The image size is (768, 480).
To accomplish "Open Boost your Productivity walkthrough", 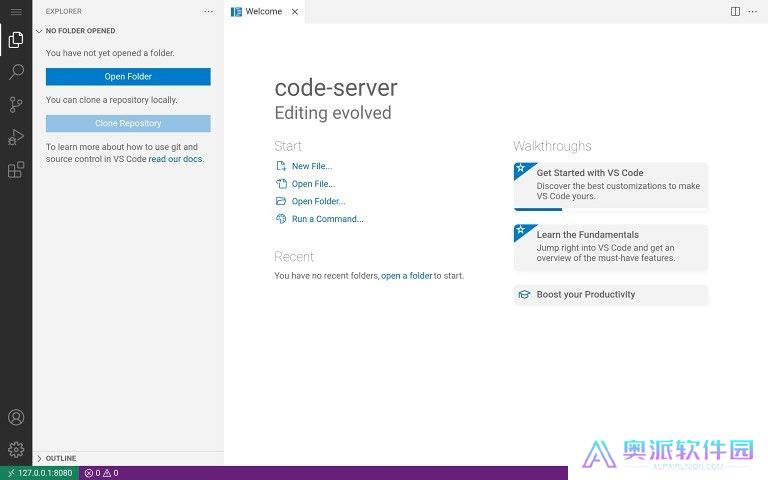I will (x=611, y=294).
